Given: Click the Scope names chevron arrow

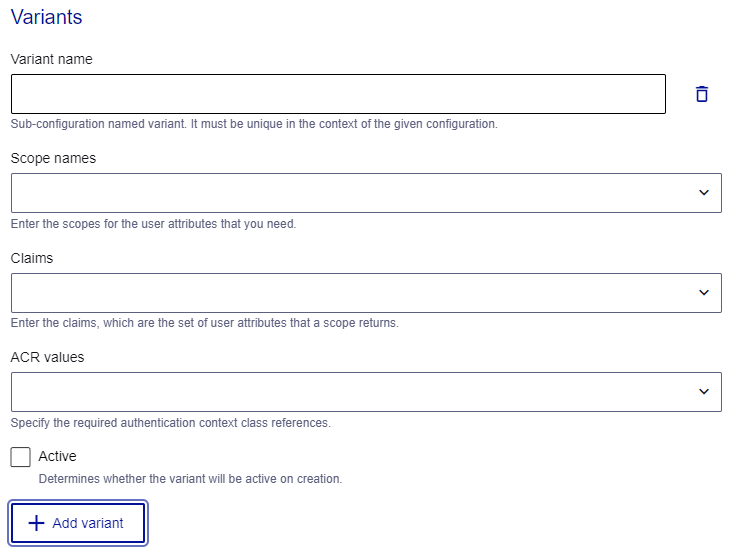Looking at the screenshot, I should pyautogui.click(x=704, y=193).
